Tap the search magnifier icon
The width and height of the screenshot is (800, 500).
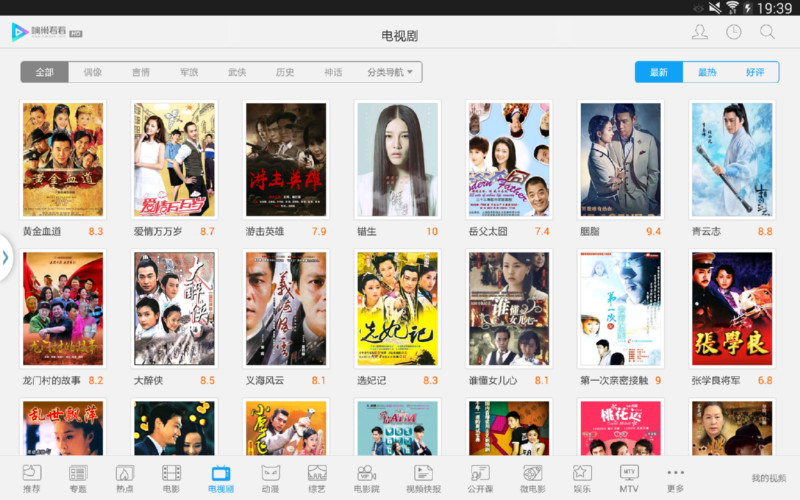click(767, 32)
